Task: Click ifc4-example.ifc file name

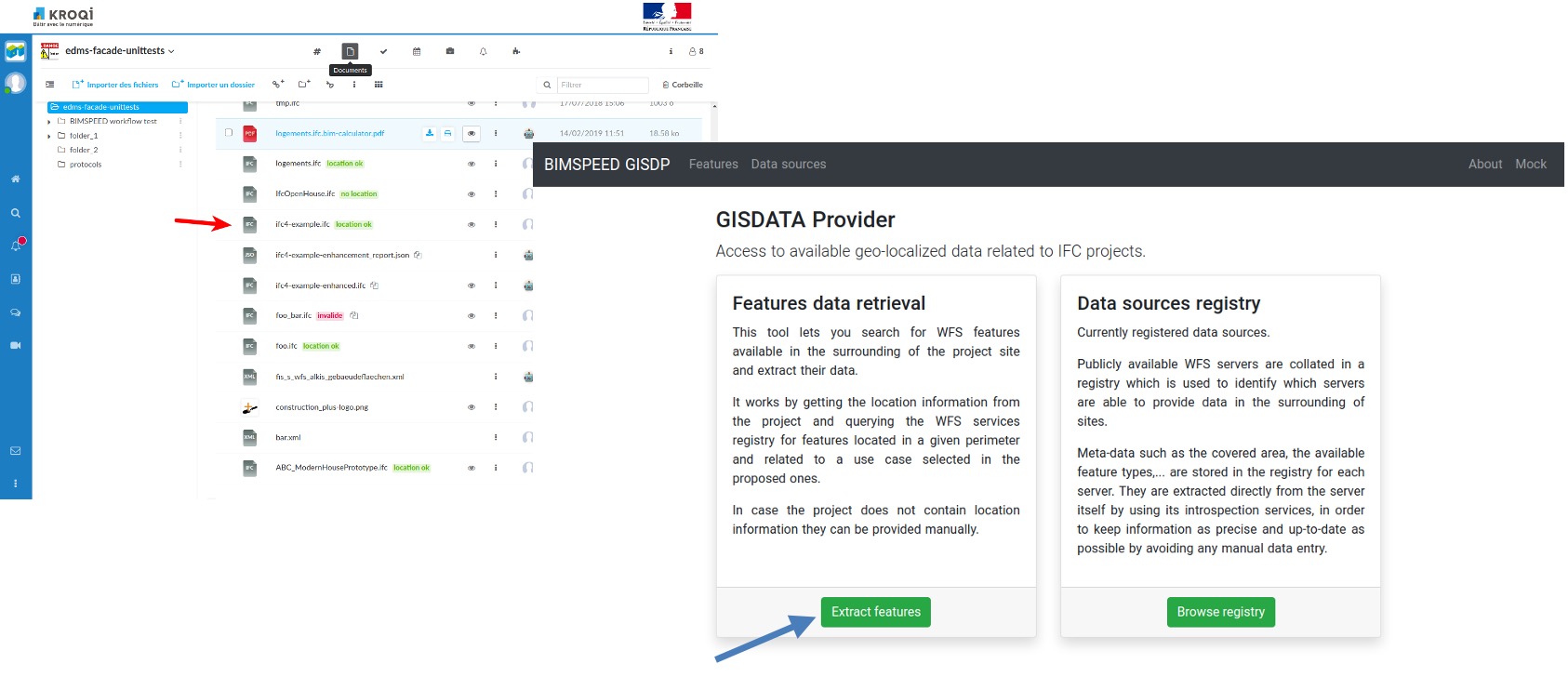Action: [x=302, y=224]
